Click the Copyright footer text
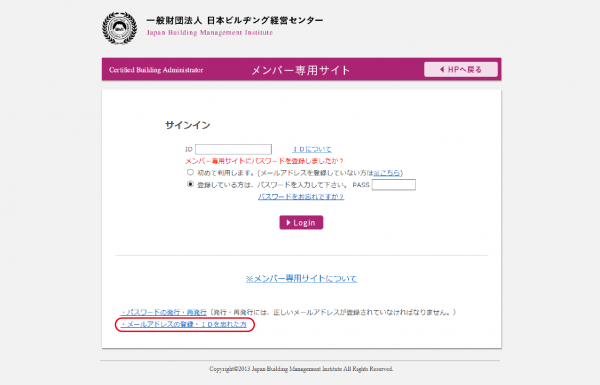Viewport: 600px width, 385px height. pos(301,369)
